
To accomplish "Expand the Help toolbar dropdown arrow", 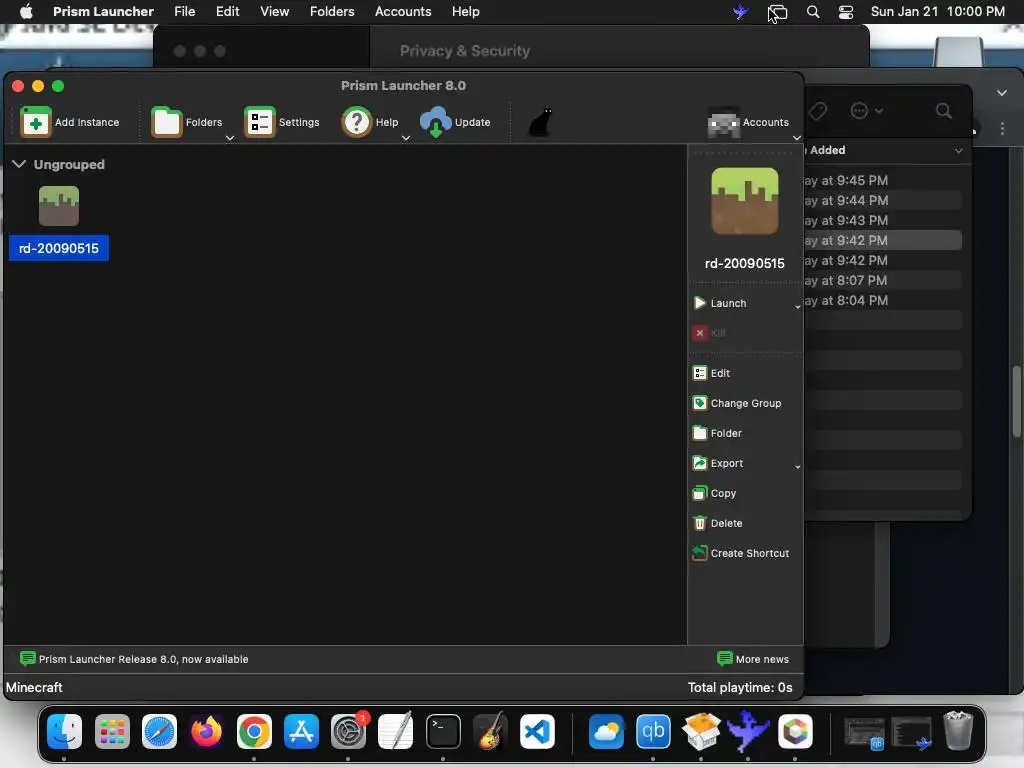I will tap(406, 138).
